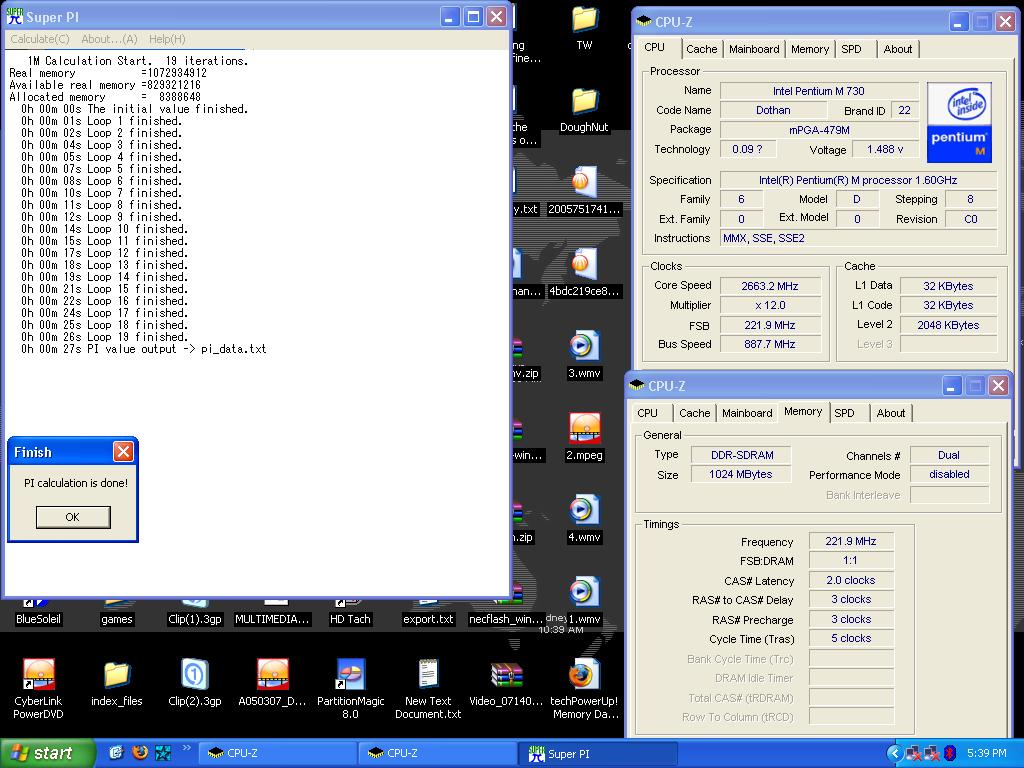Switch to Cache tab in Processor CPU-Z window

(701, 49)
